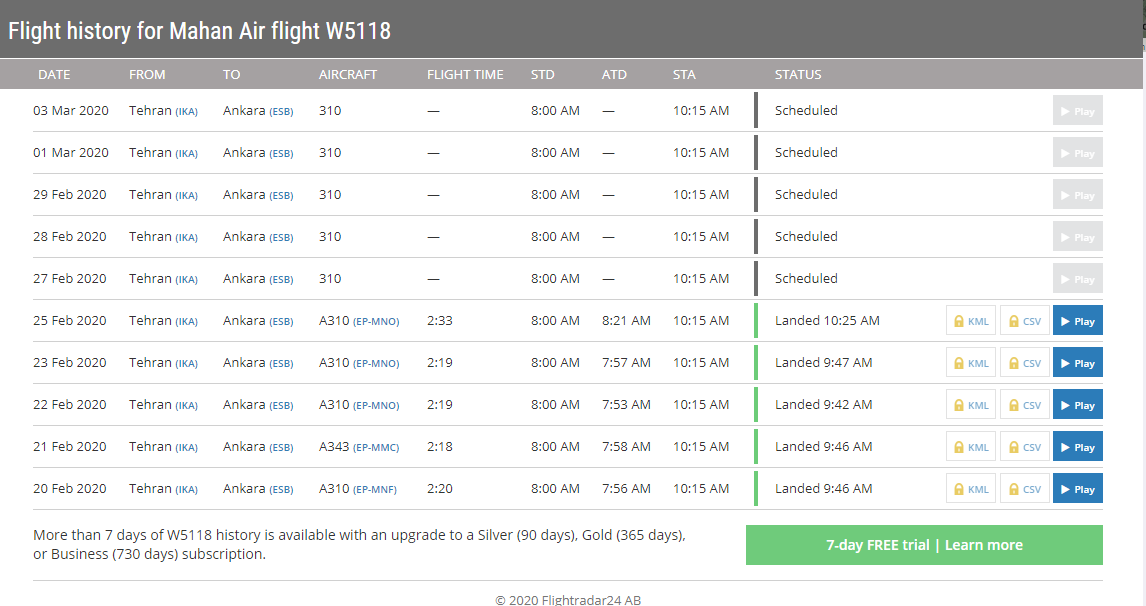Select the '8:21 AM' ATD value
Viewport: 1146px width, 606px height.
(626, 321)
